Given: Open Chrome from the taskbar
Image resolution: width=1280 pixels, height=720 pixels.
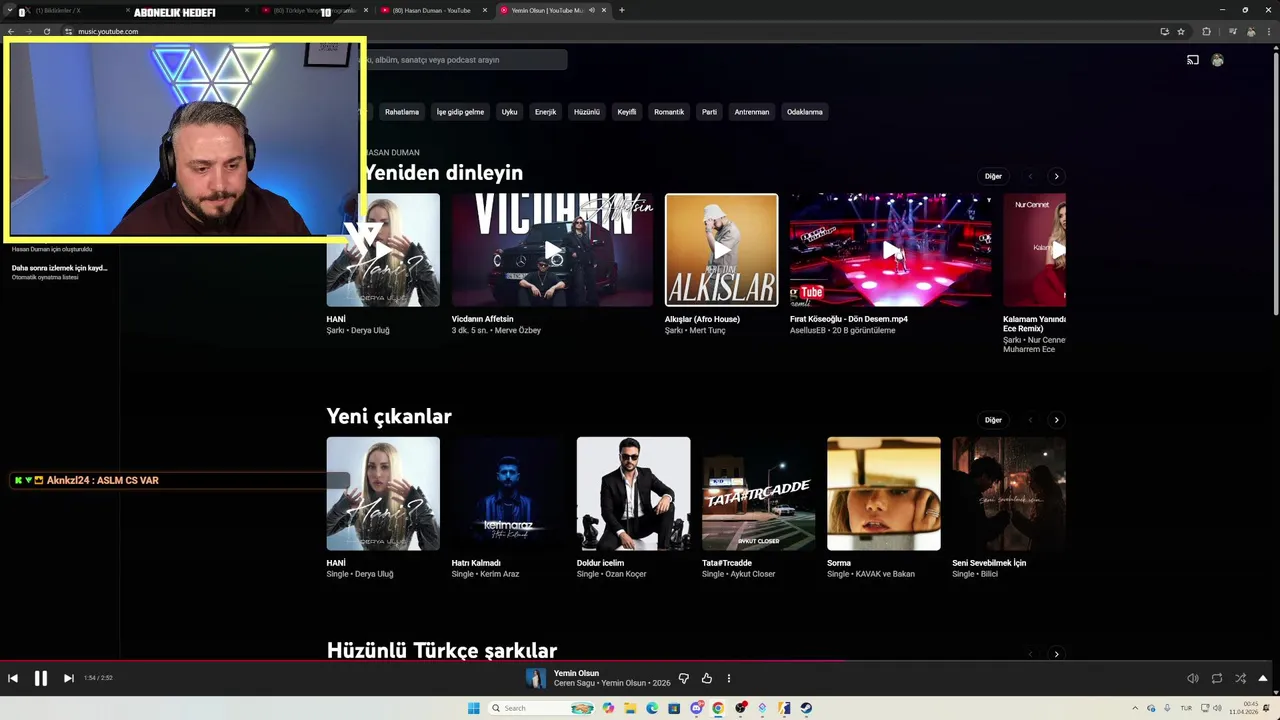Looking at the screenshot, I should (x=718, y=708).
